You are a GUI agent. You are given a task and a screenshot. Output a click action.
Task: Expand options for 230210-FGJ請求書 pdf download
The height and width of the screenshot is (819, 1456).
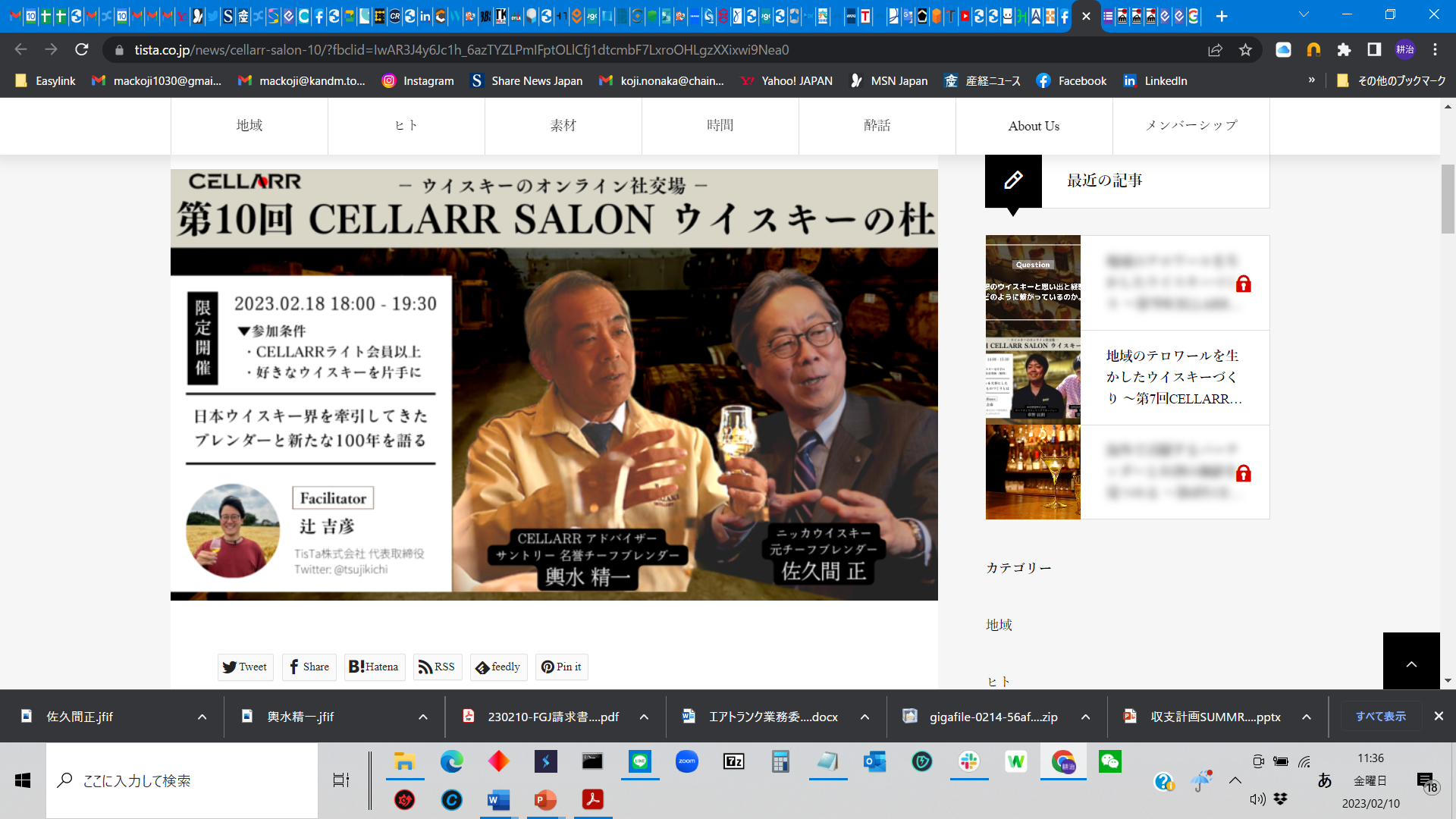coord(644,717)
